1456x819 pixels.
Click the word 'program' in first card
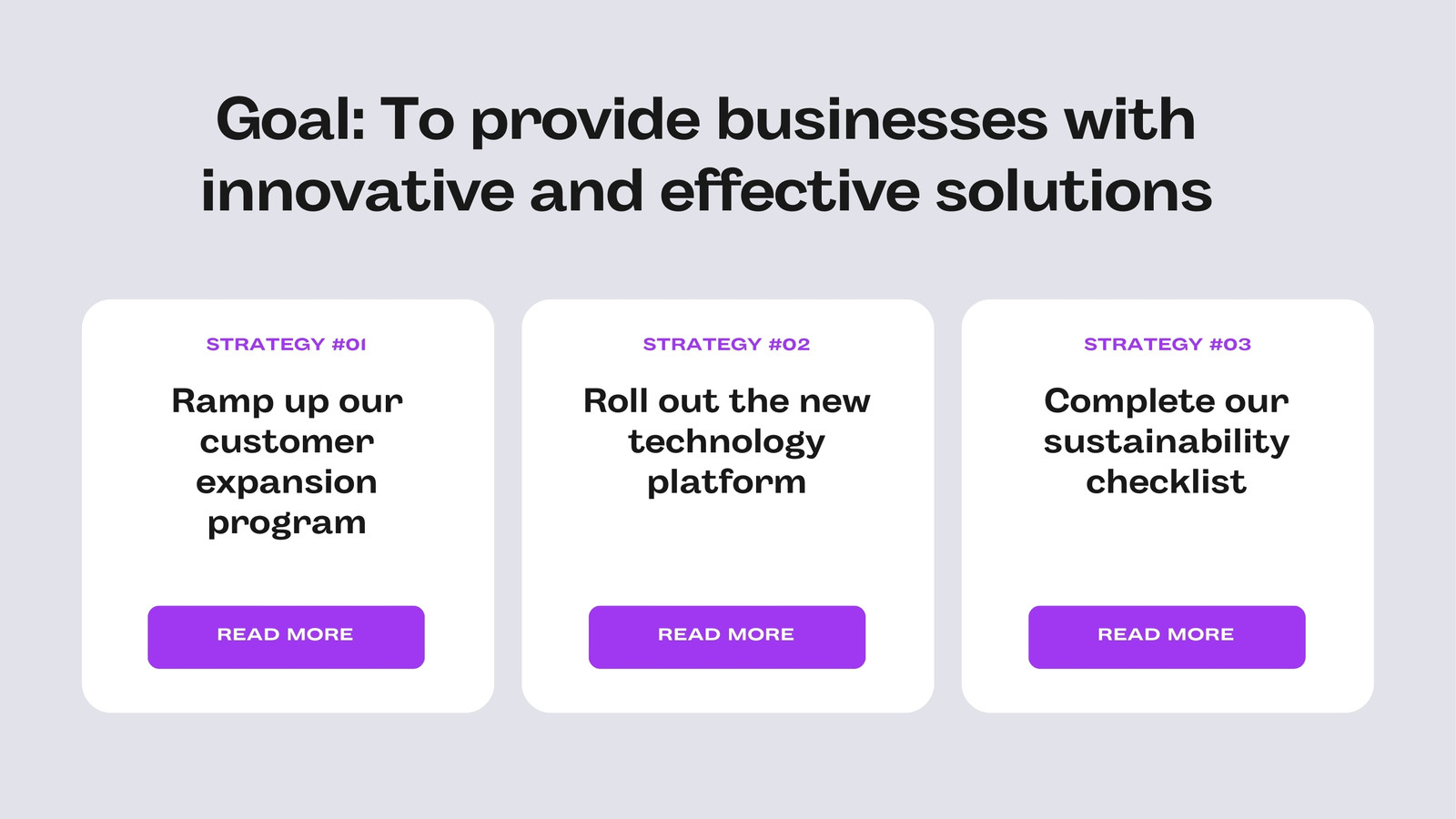[287, 524]
